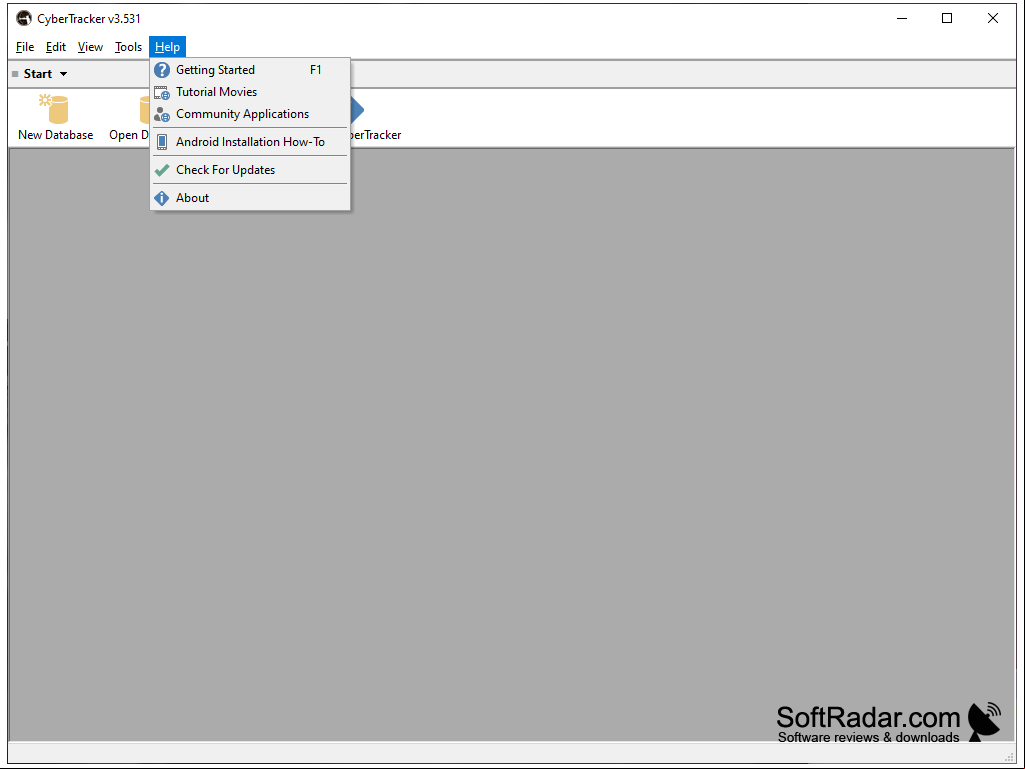Click the Check For Updates checkmark icon
1025x769 pixels.
161,170
